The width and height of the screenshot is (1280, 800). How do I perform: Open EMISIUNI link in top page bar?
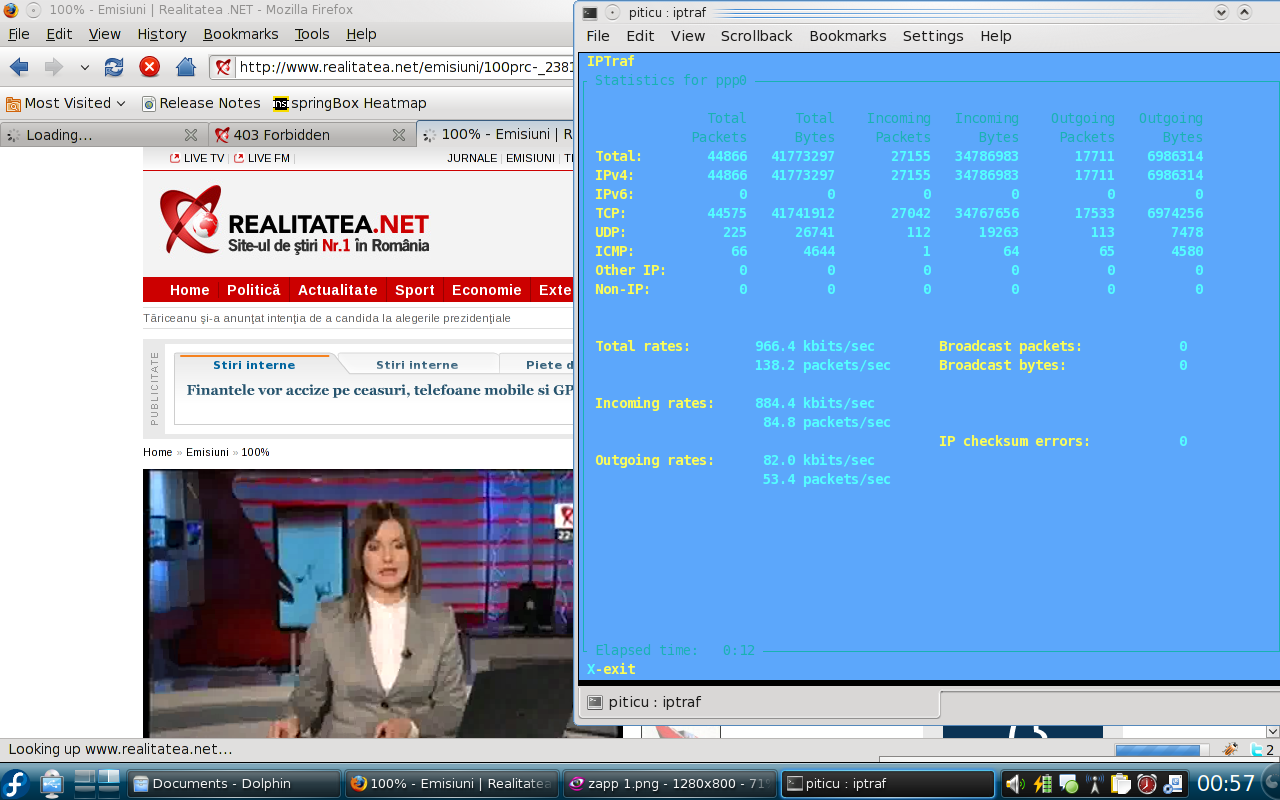point(530,158)
